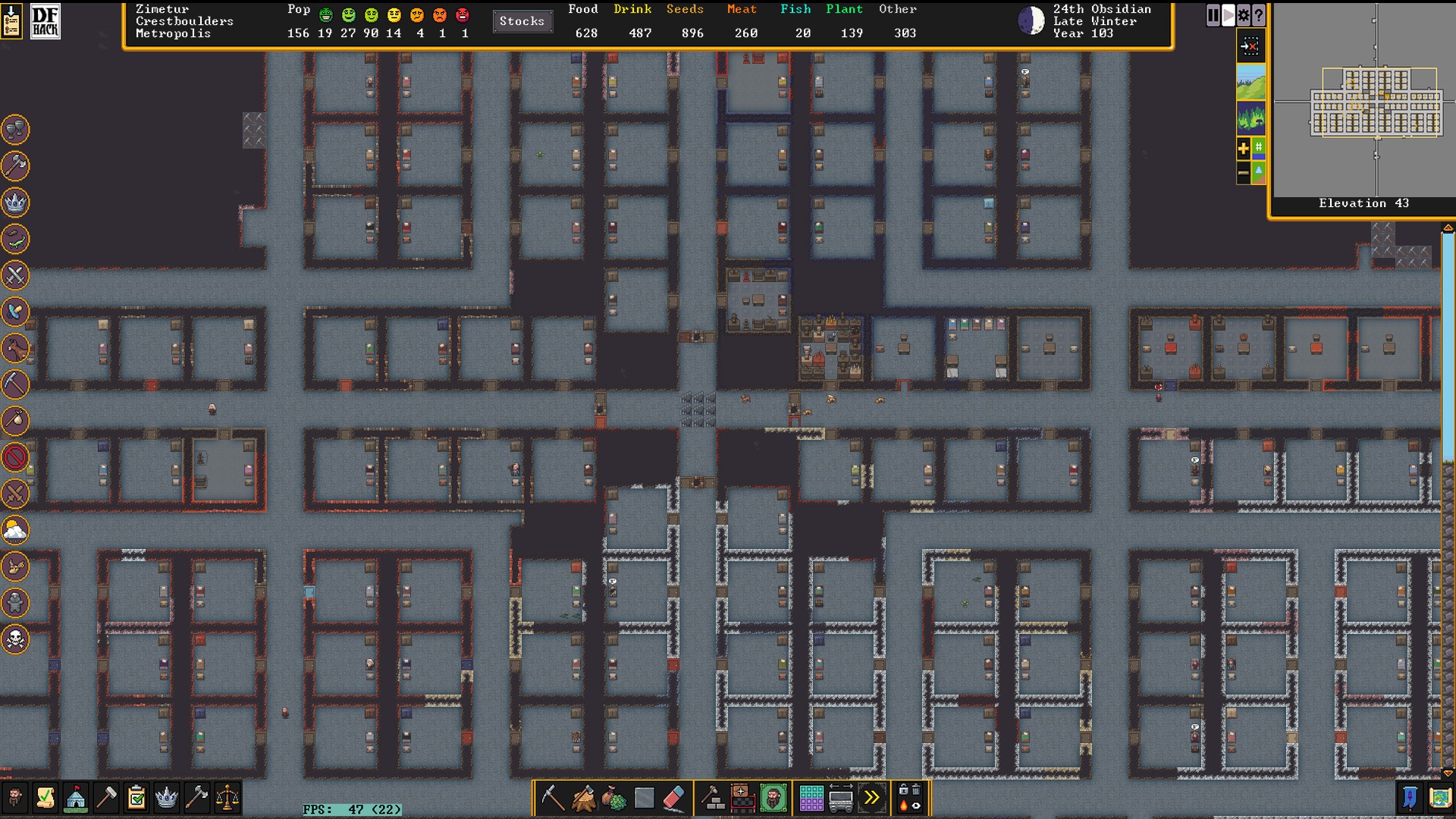The image size is (1456, 819).
Task: Toggle the lock item designation icon
Action: click(904, 790)
